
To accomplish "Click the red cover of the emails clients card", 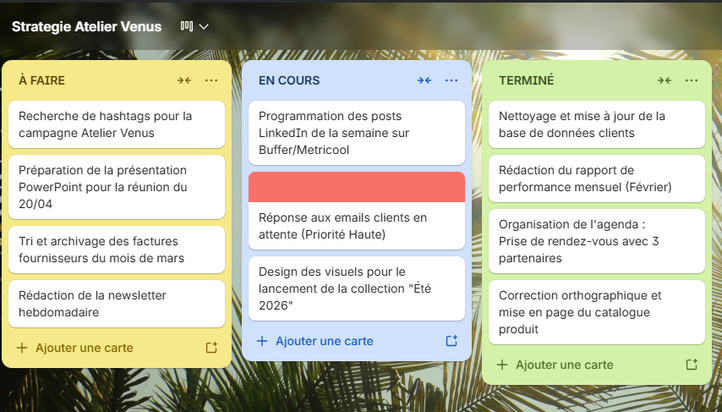I will point(356,187).
